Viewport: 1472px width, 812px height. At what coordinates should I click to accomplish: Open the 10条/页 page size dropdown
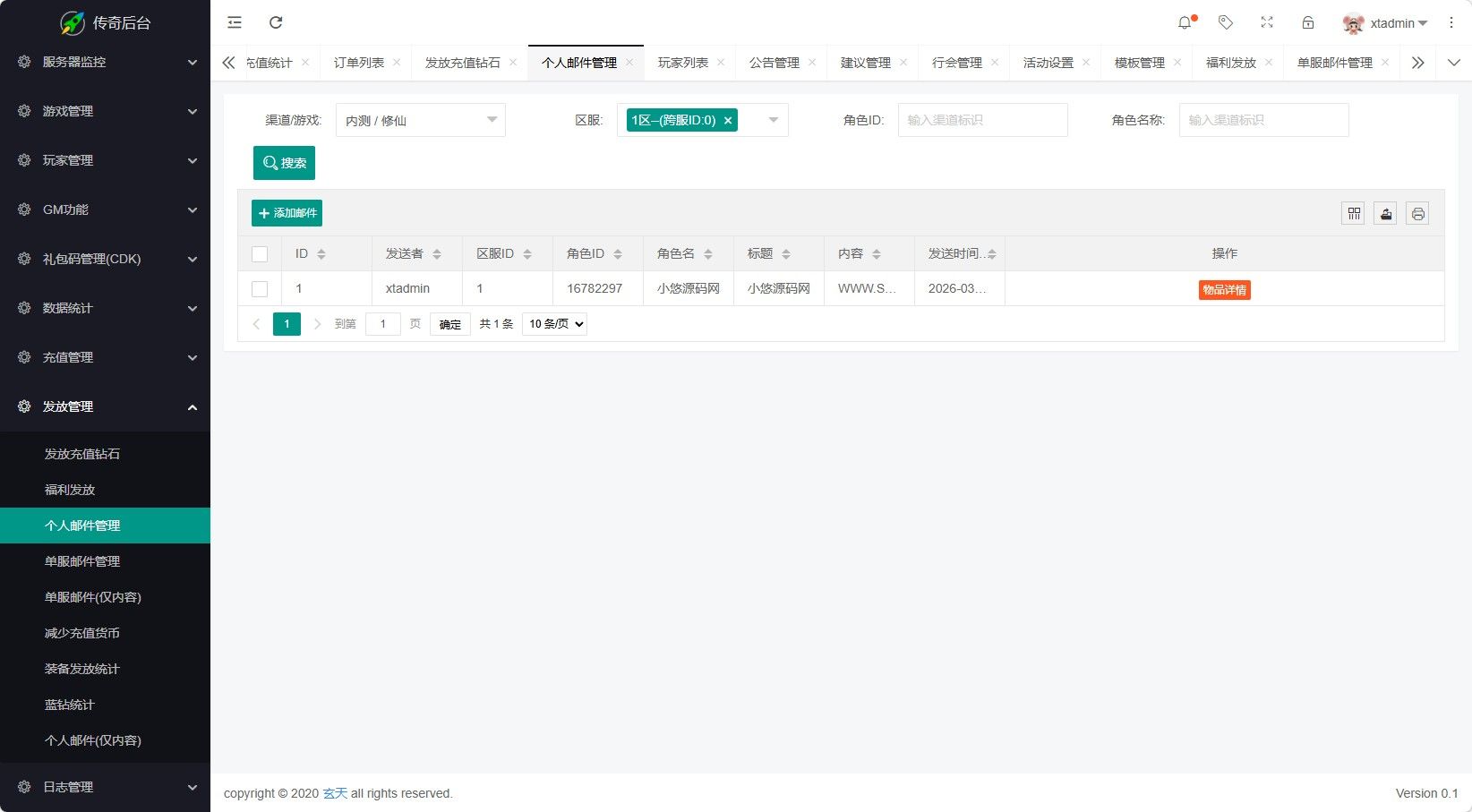(x=553, y=323)
